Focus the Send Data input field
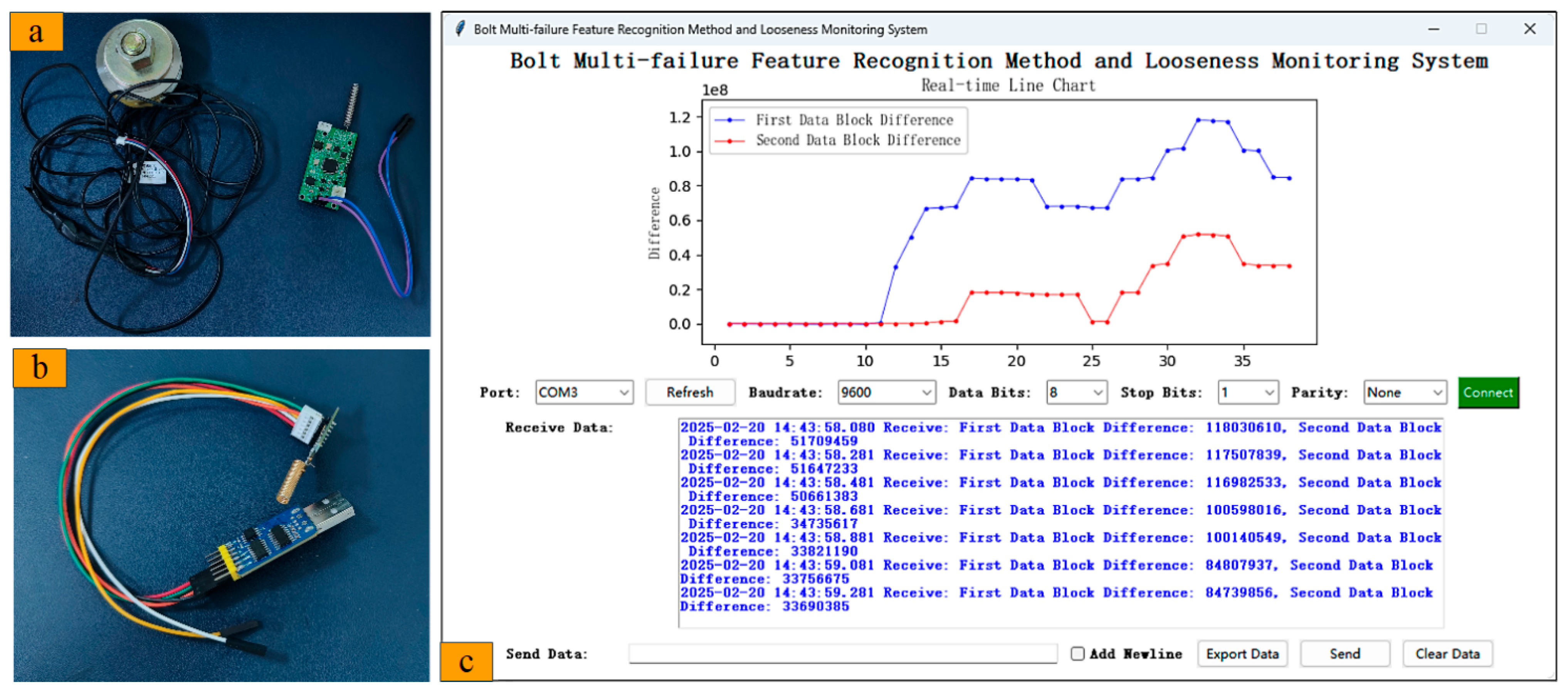 pos(842,653)
